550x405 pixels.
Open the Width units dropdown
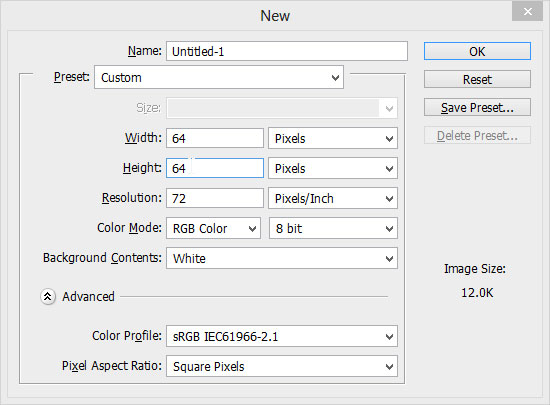(x=333, y=138)
